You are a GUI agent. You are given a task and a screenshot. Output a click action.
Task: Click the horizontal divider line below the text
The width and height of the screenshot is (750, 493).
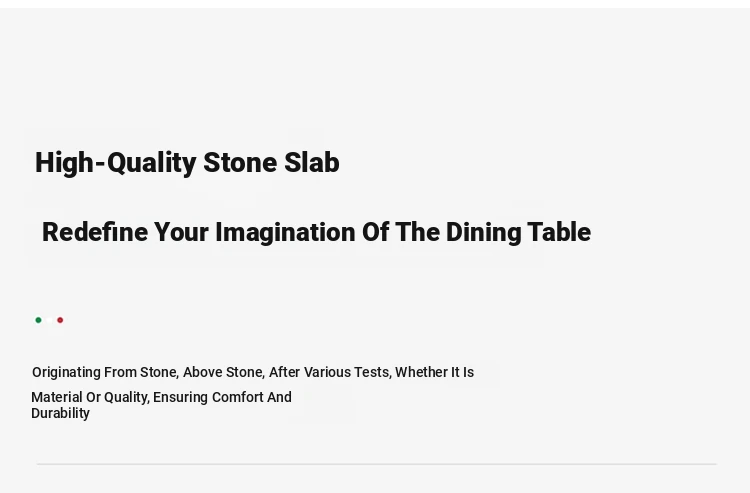[376, 464]
